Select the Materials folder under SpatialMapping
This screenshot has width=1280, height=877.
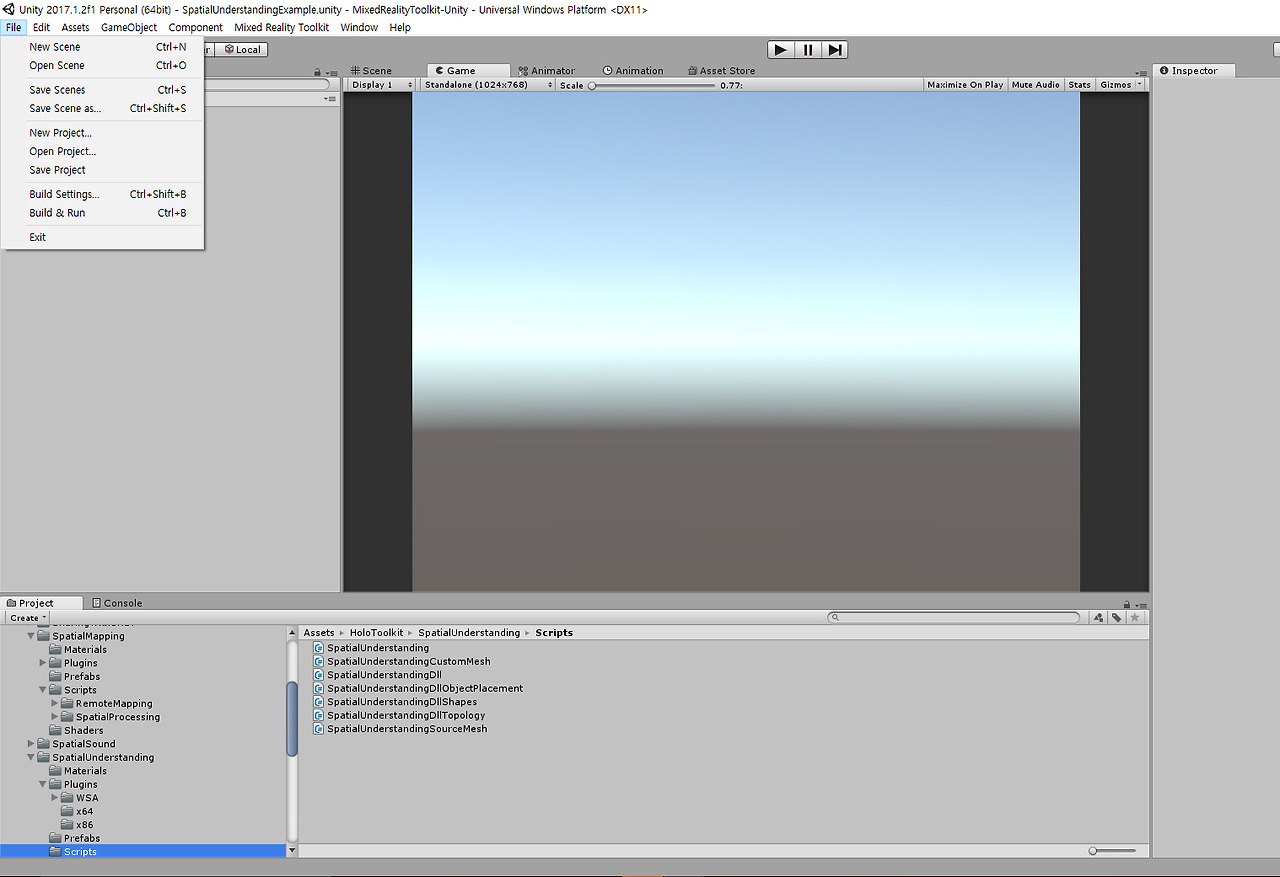78,650
